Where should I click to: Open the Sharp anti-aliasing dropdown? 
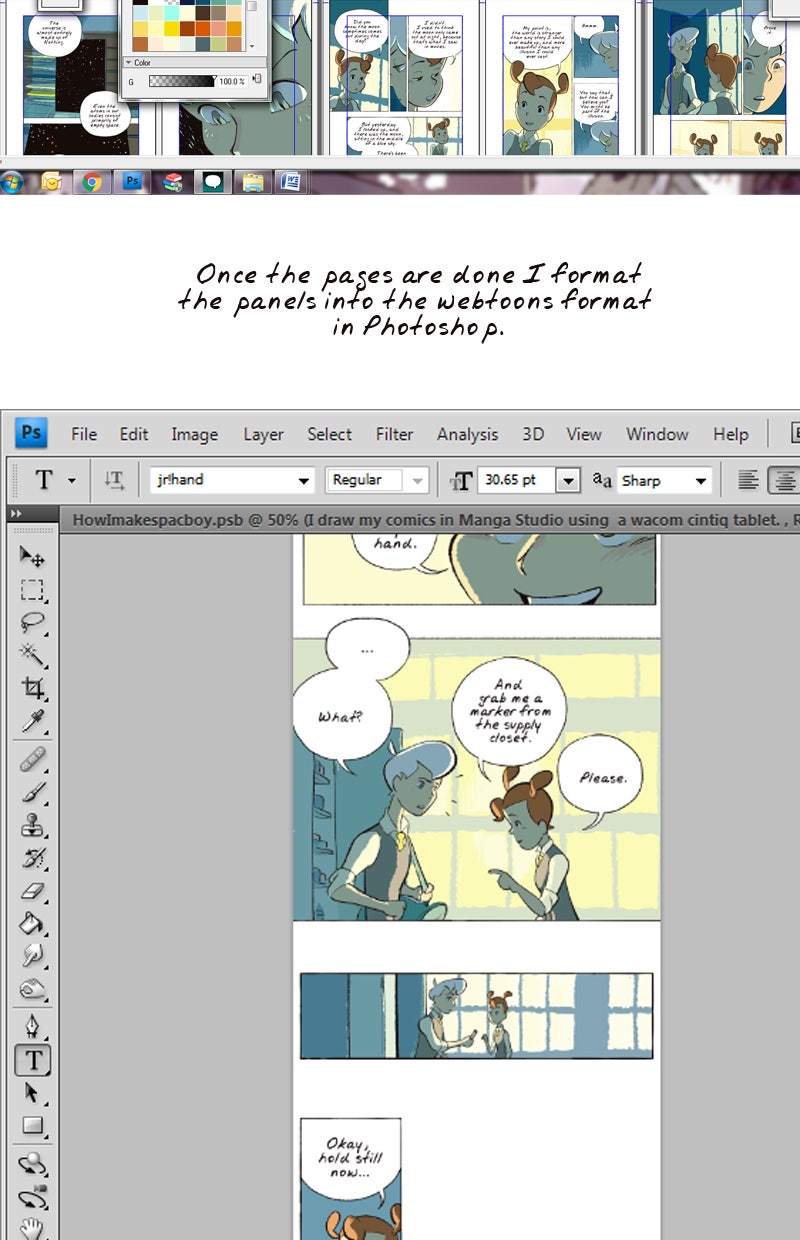click(702, 481)
